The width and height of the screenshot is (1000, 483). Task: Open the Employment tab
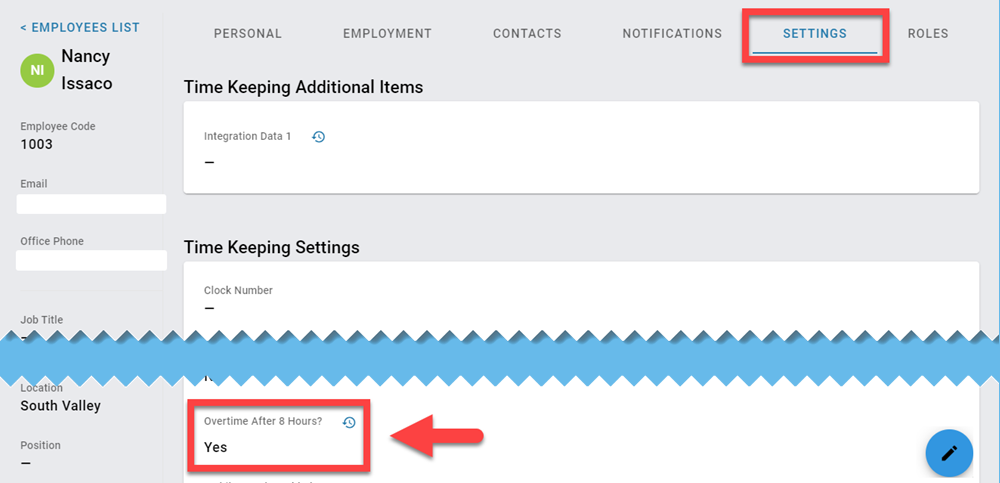387,34
